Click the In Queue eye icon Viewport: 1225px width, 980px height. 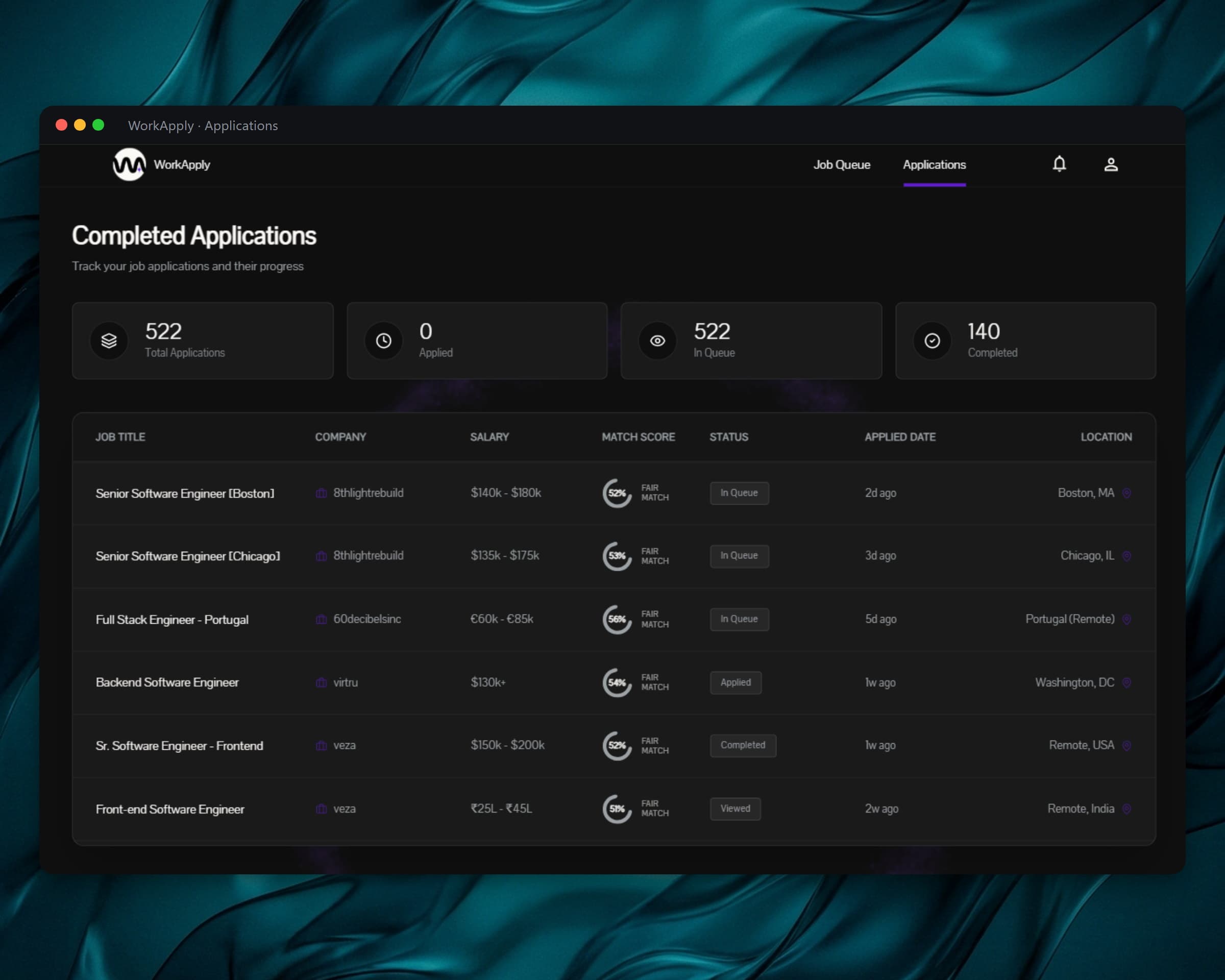[657, 341]
